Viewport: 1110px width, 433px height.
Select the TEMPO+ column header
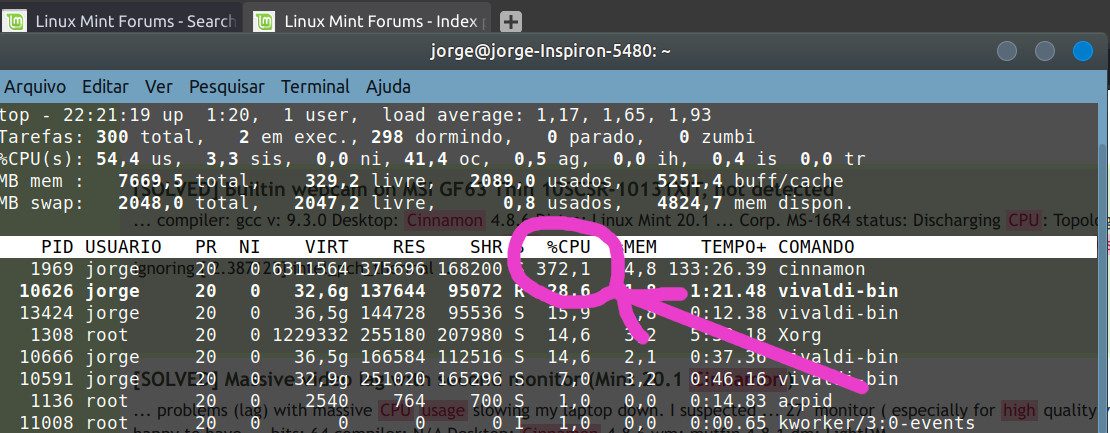coord(734,247)
